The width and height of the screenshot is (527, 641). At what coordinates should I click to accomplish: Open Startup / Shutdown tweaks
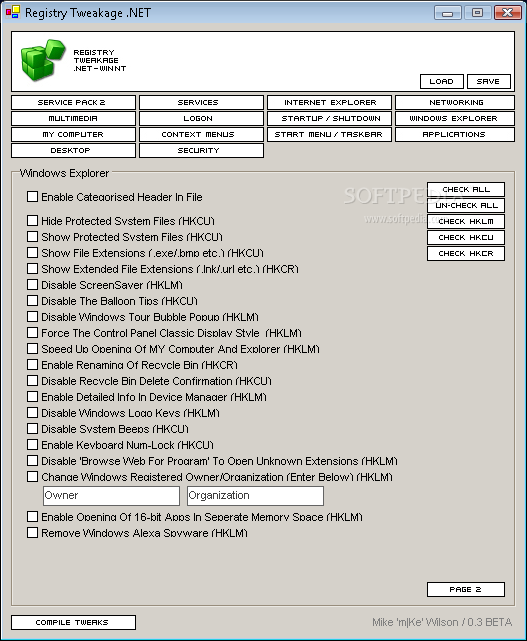[x=329, y=118]
